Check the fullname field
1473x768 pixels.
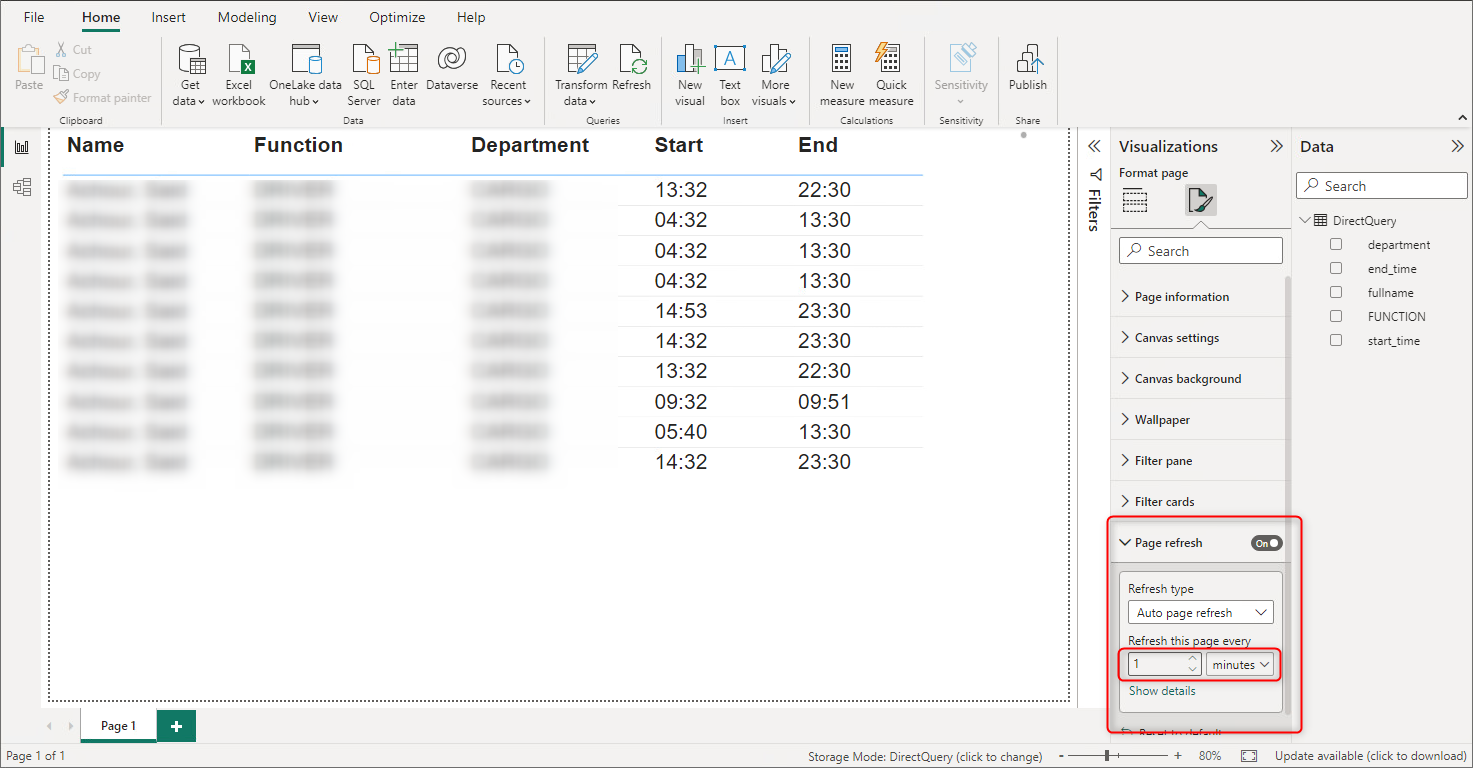click(1336, 293)
